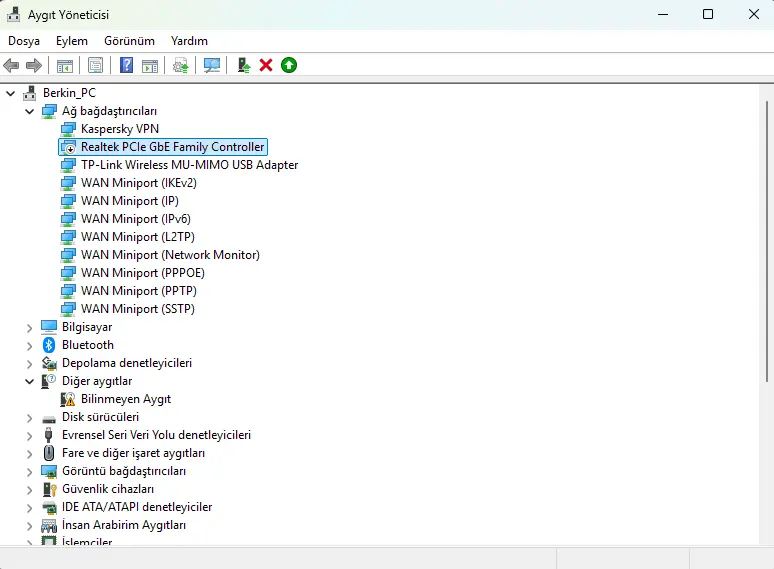Click the scan for hardware changes icon

pos(212,65)
